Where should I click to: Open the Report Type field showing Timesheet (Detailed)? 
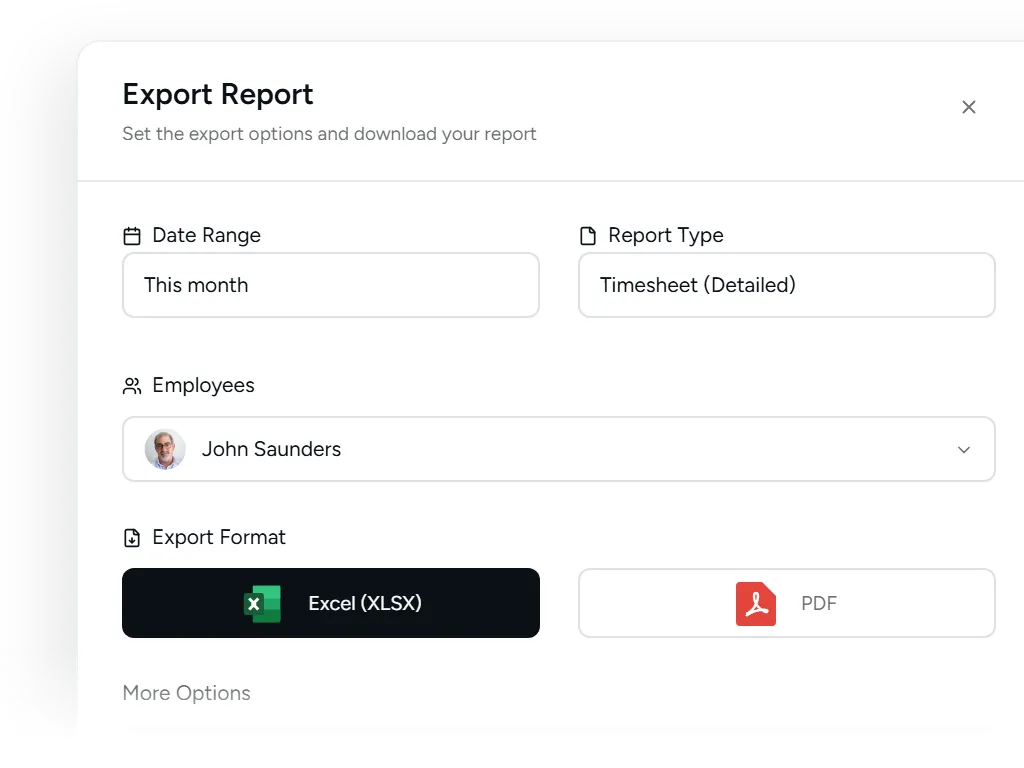tap(786, 285)
